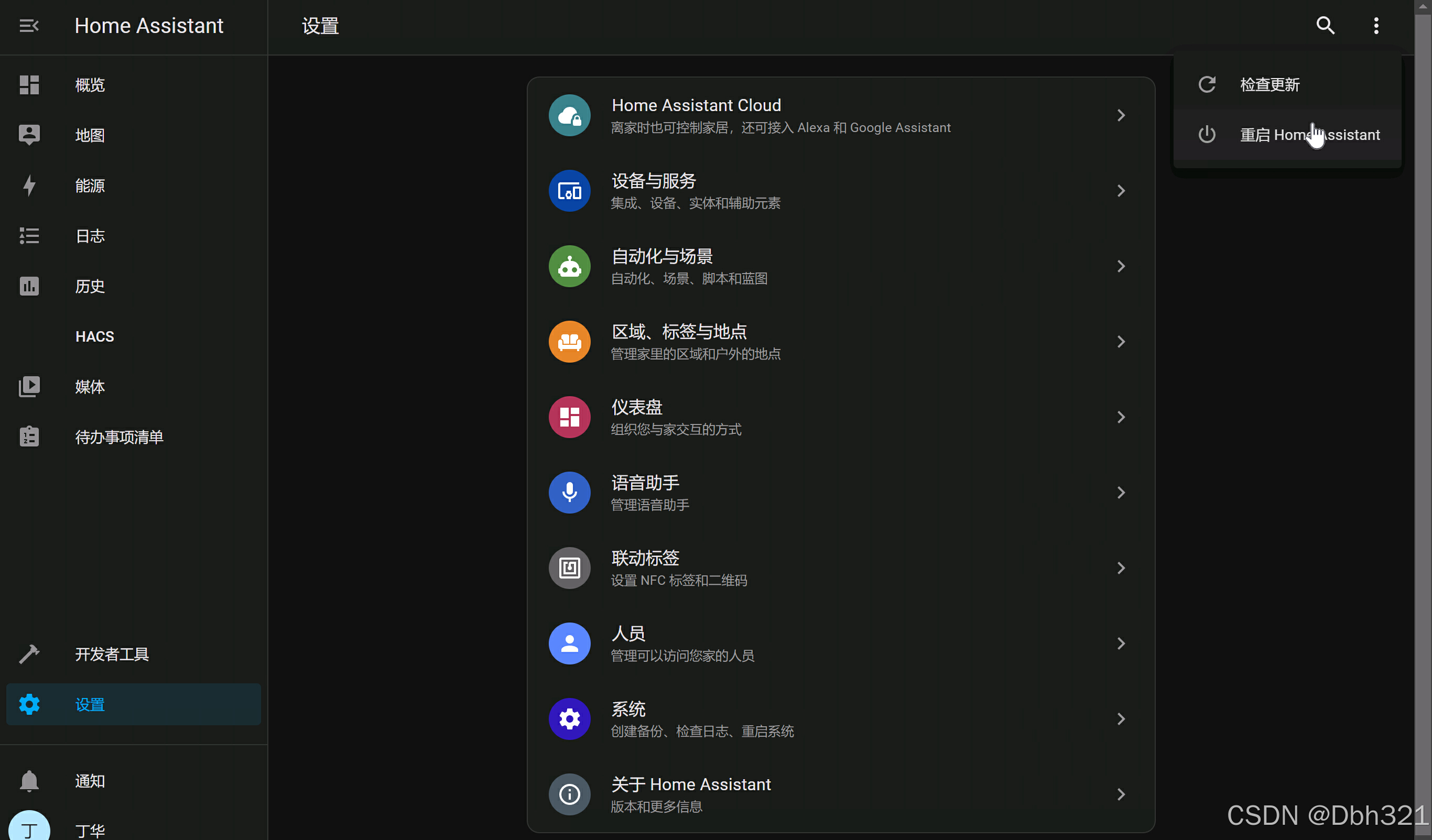Open 日志 in the sidebar
This screenshot has width=1432, height=840.
[x=134, y=235]
